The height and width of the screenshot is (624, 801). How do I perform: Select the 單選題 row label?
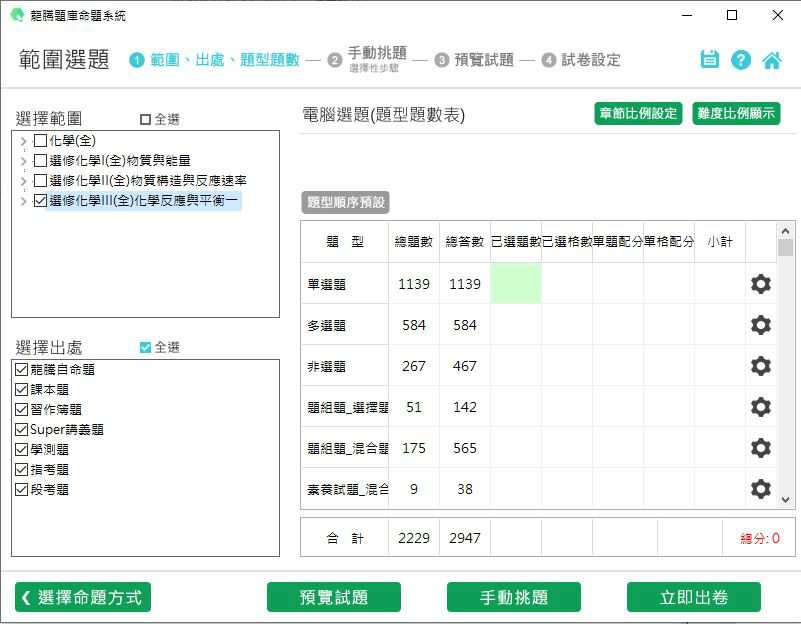pos(326,284)
